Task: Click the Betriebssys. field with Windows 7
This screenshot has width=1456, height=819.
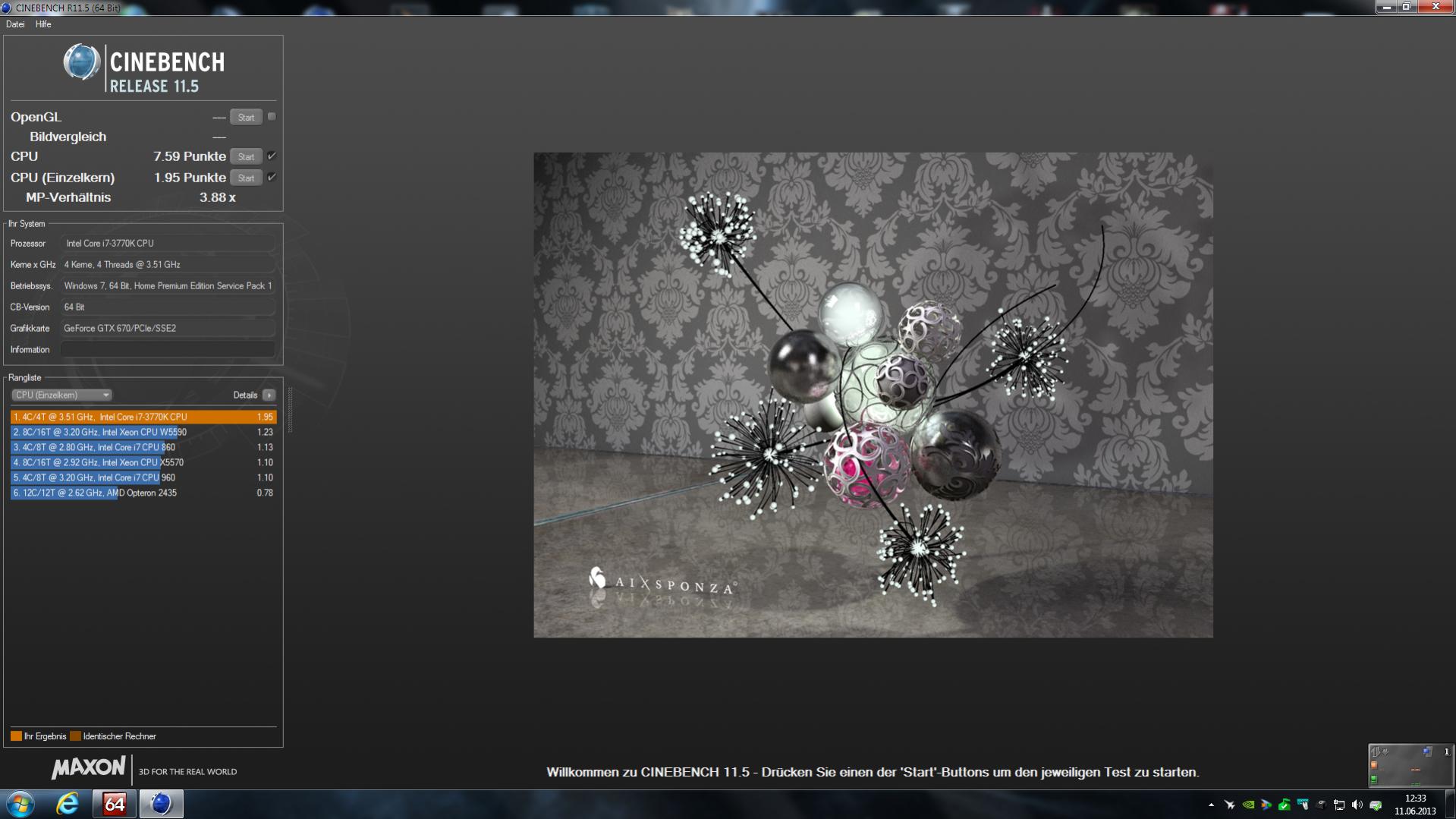Action: [x=168, y=286]
